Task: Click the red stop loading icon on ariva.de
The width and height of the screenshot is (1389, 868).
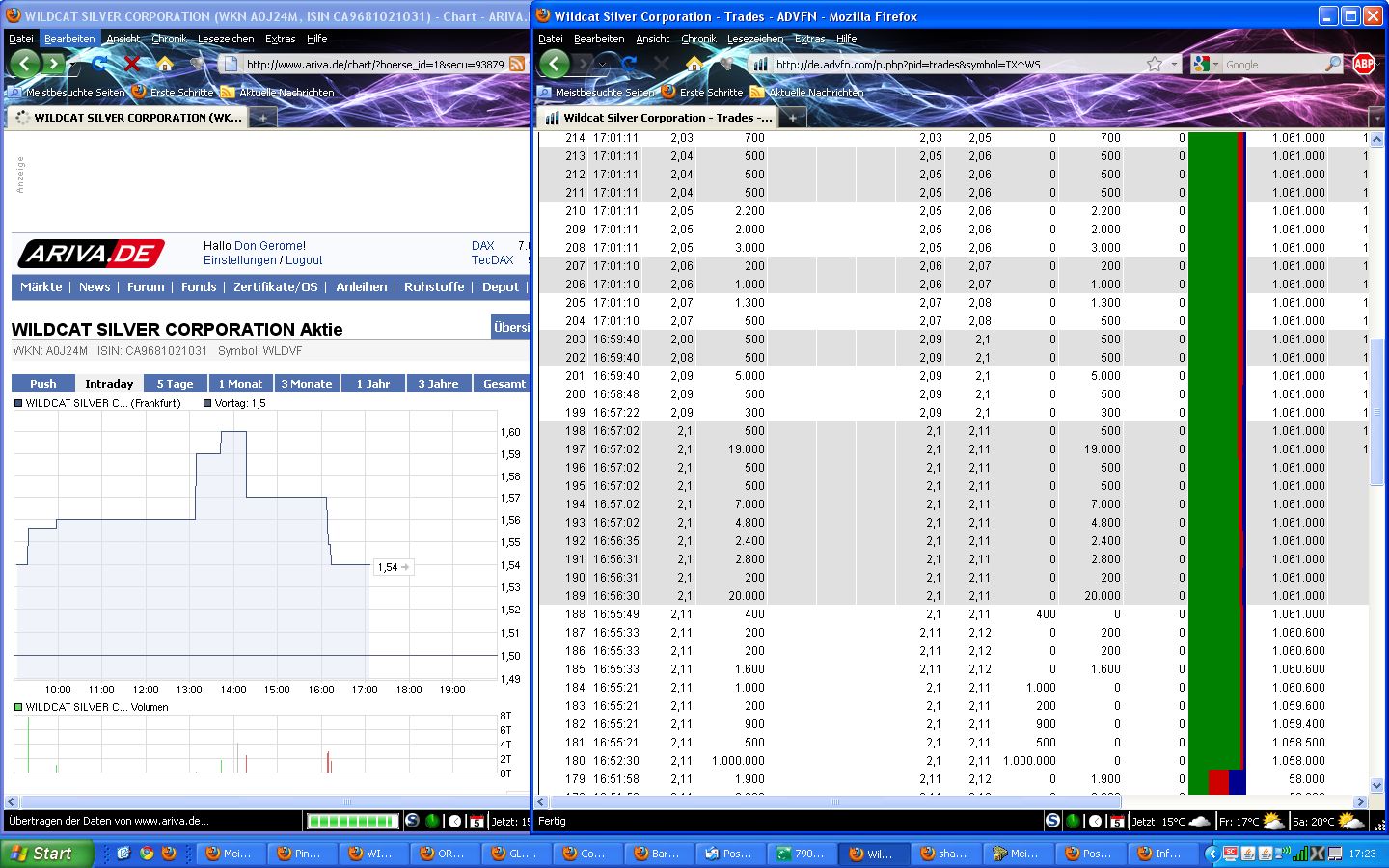Action: coord(132,64)
